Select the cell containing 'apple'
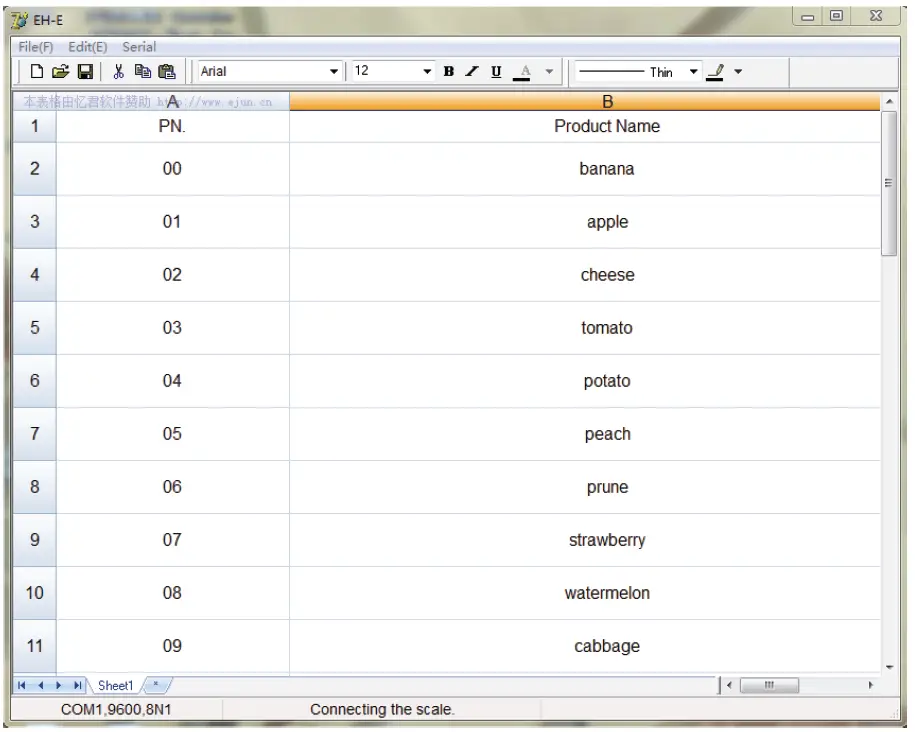 [x=585, y=222]
